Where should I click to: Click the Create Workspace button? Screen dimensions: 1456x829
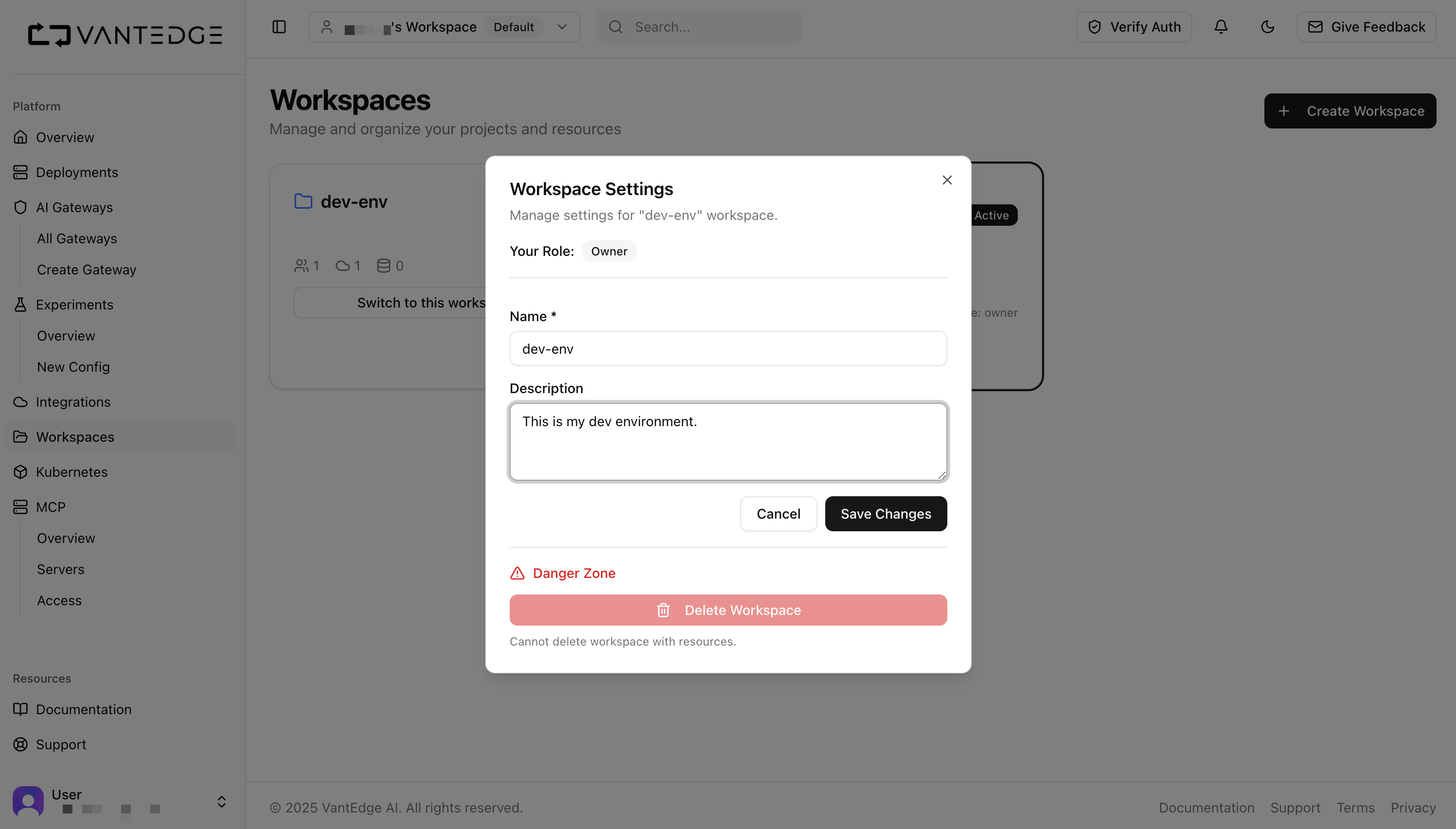pyautogui.click(x=1349, y=110)
